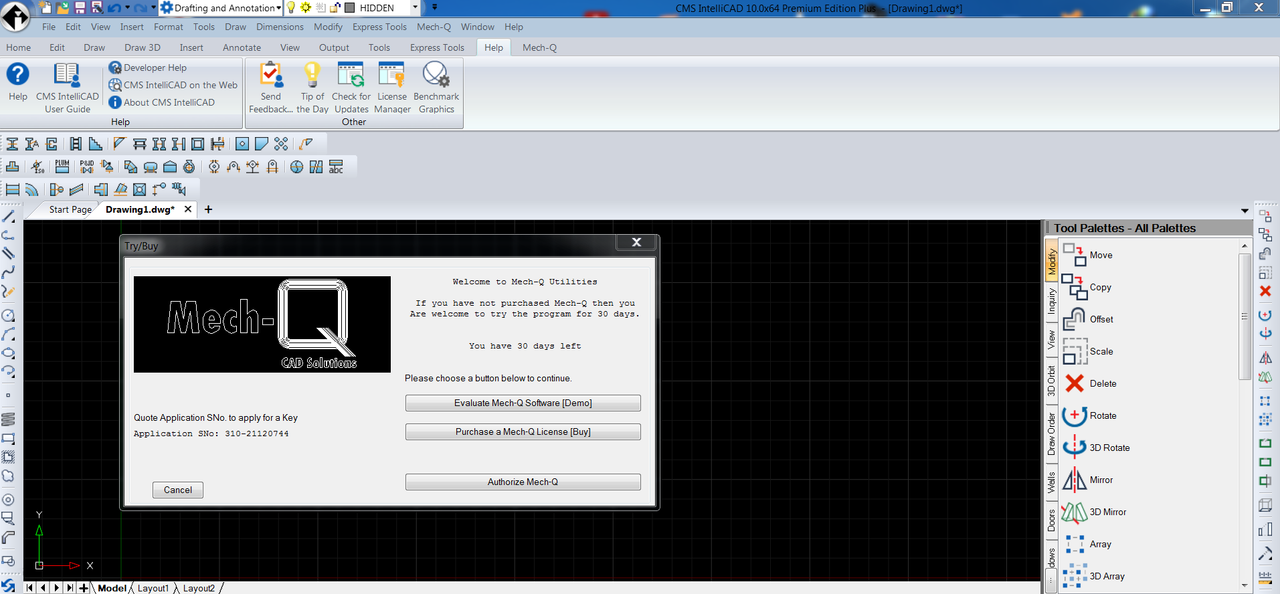Click Cancel in the Try/Buy dialog
The height and width of the screenshot is (594, 1280).
coord(178,490)
